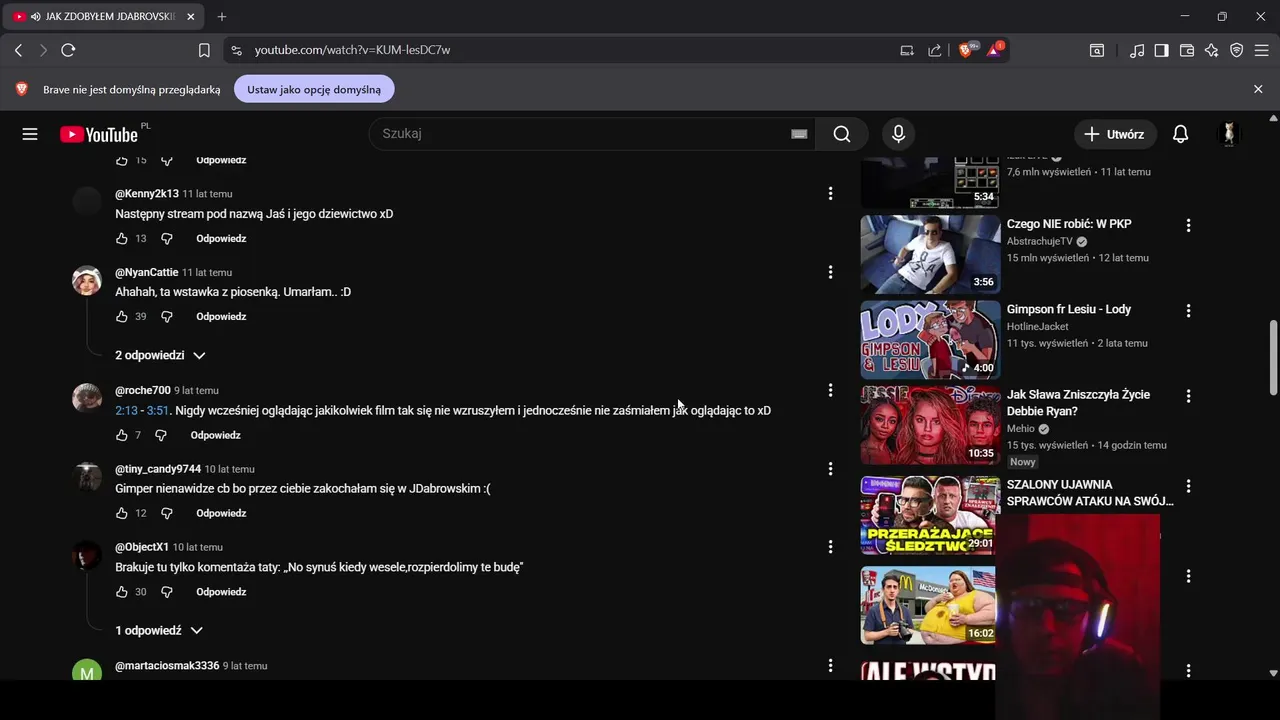This screenshot has width=1280, height=720.
Task: Dismiss the default browser infobar
Action: [1258, 89]
